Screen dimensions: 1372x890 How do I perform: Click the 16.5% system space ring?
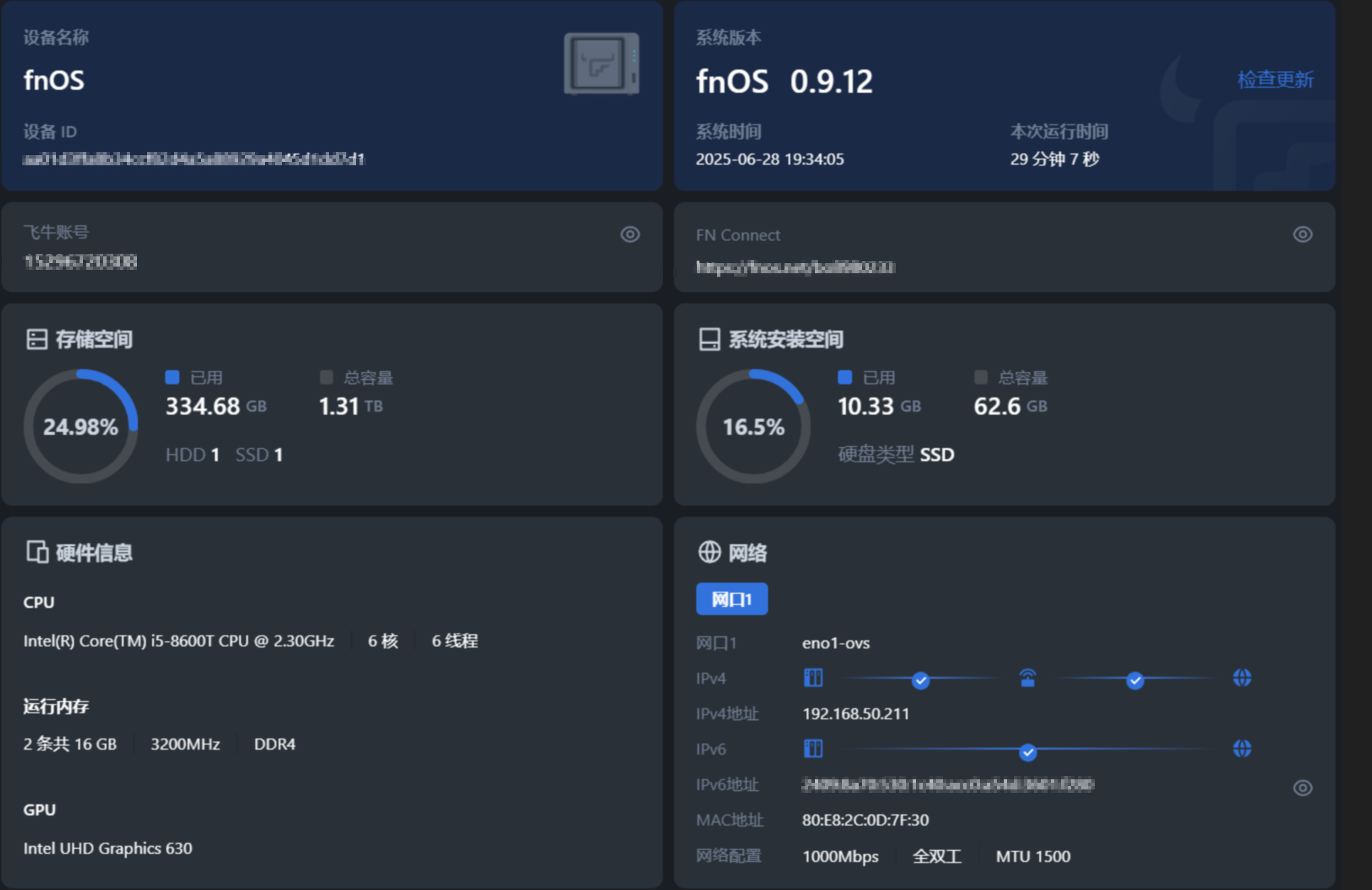[x=753, y=426]
